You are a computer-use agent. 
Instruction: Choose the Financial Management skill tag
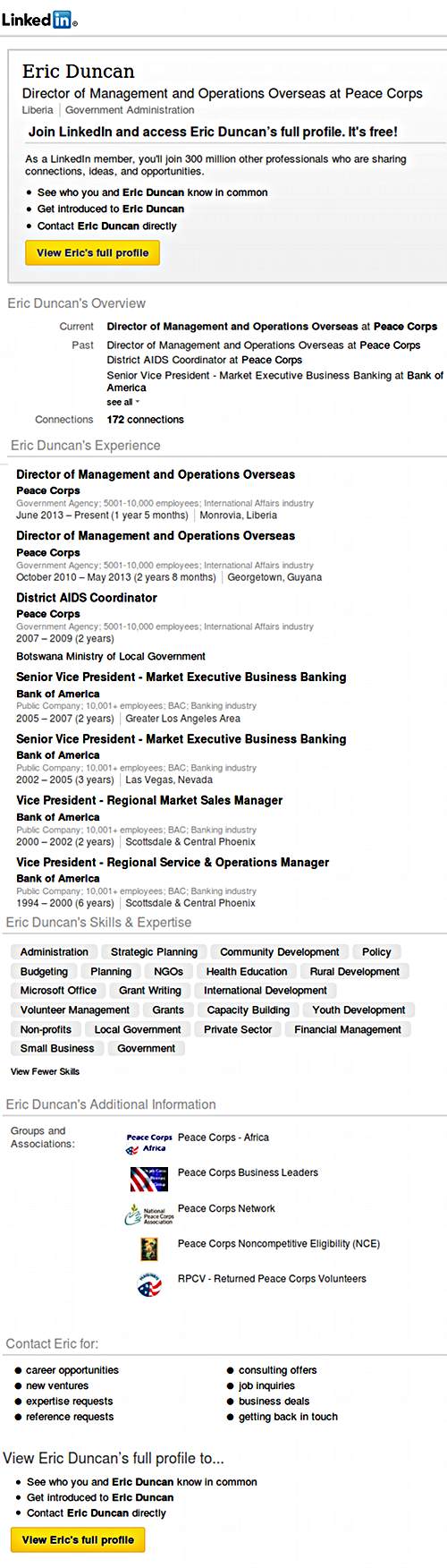tap(348, 1030)
